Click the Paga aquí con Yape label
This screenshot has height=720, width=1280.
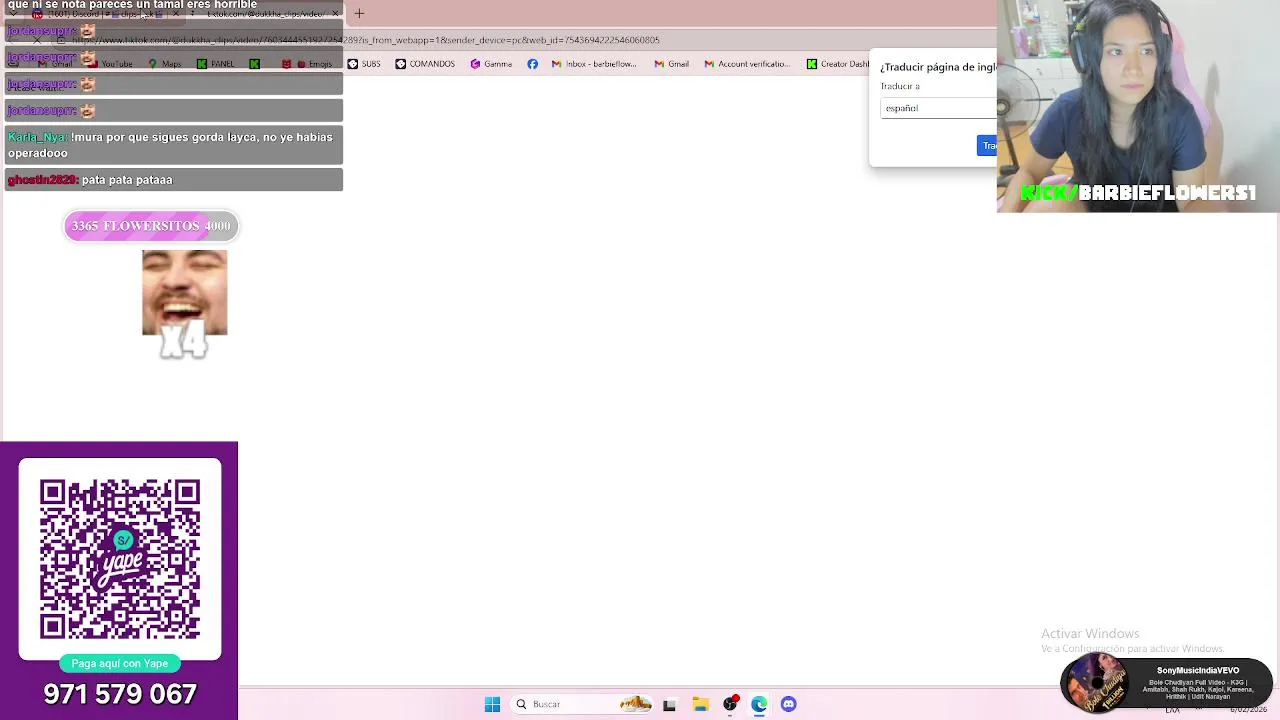120,663
